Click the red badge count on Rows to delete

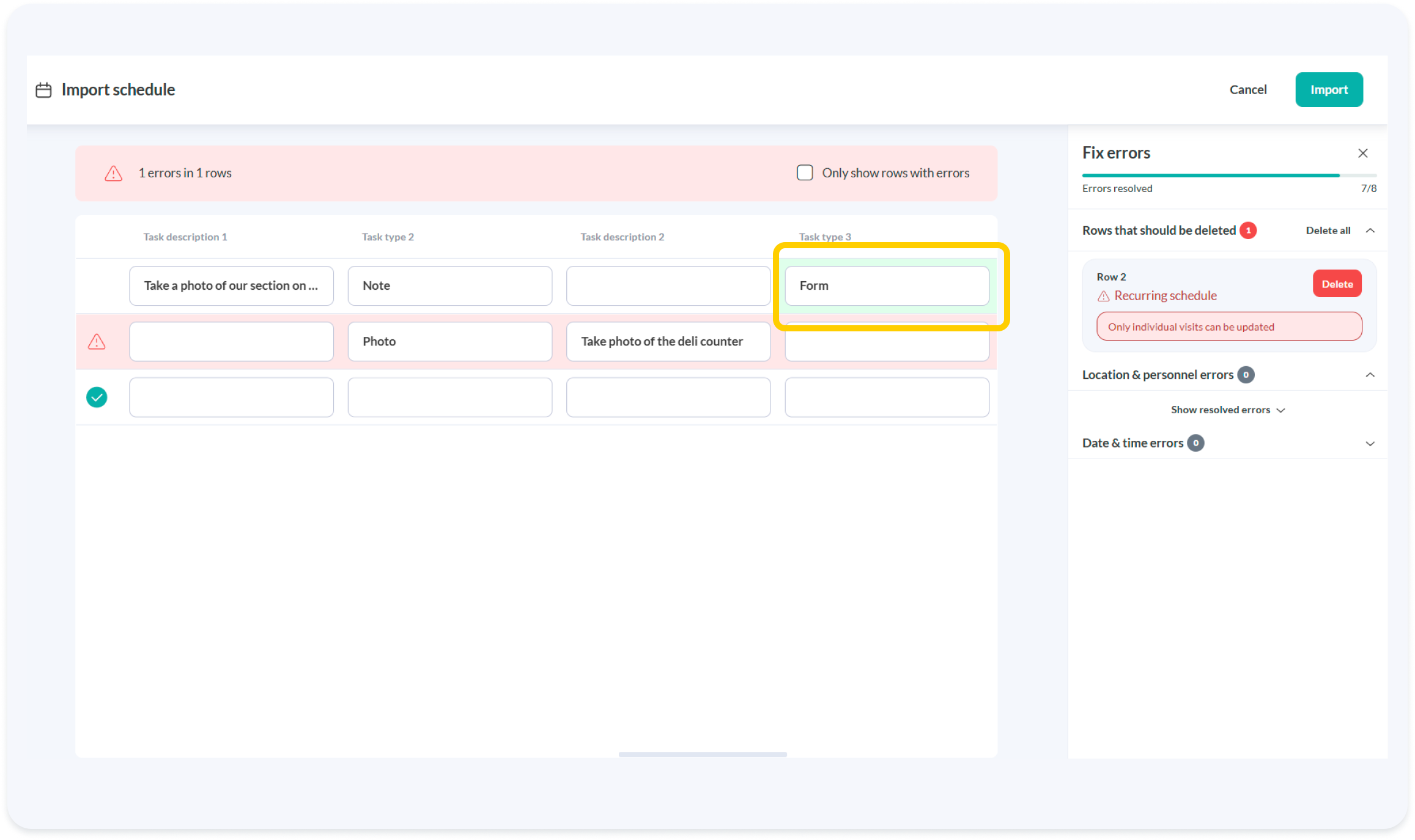click(1248, 230)
